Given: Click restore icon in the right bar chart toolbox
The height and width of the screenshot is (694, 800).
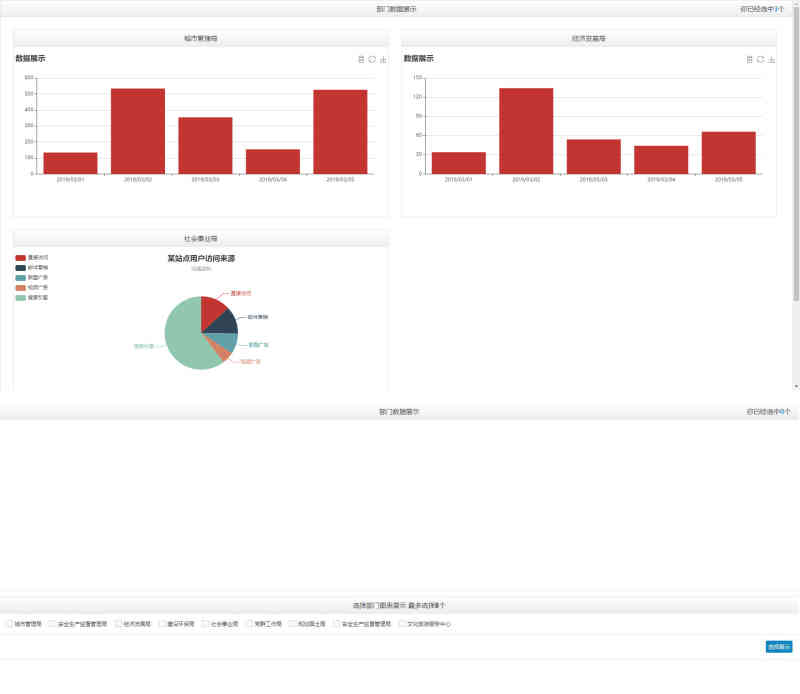Looking at the screenshot, I should [760, 60].
